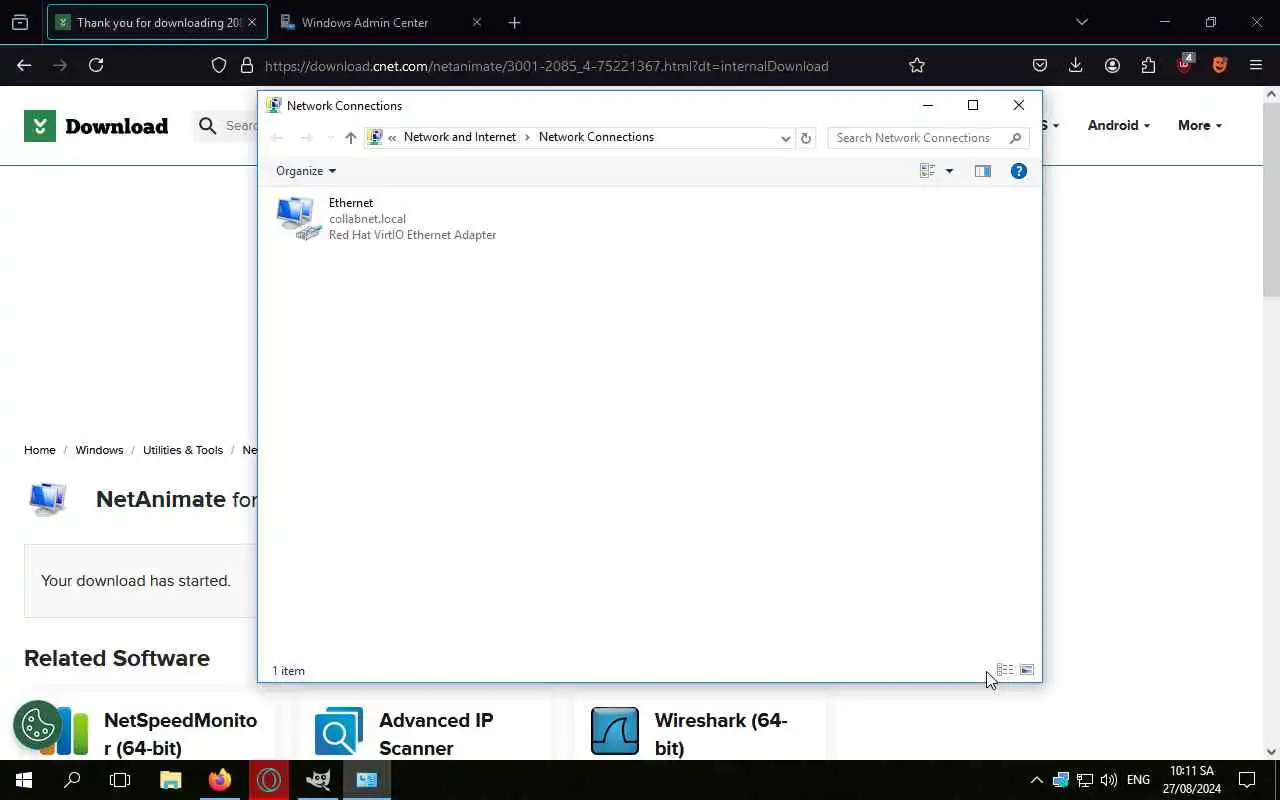Open Task View on taskbar
This screenshot has height=800, width=1280.
pos(120,780)
